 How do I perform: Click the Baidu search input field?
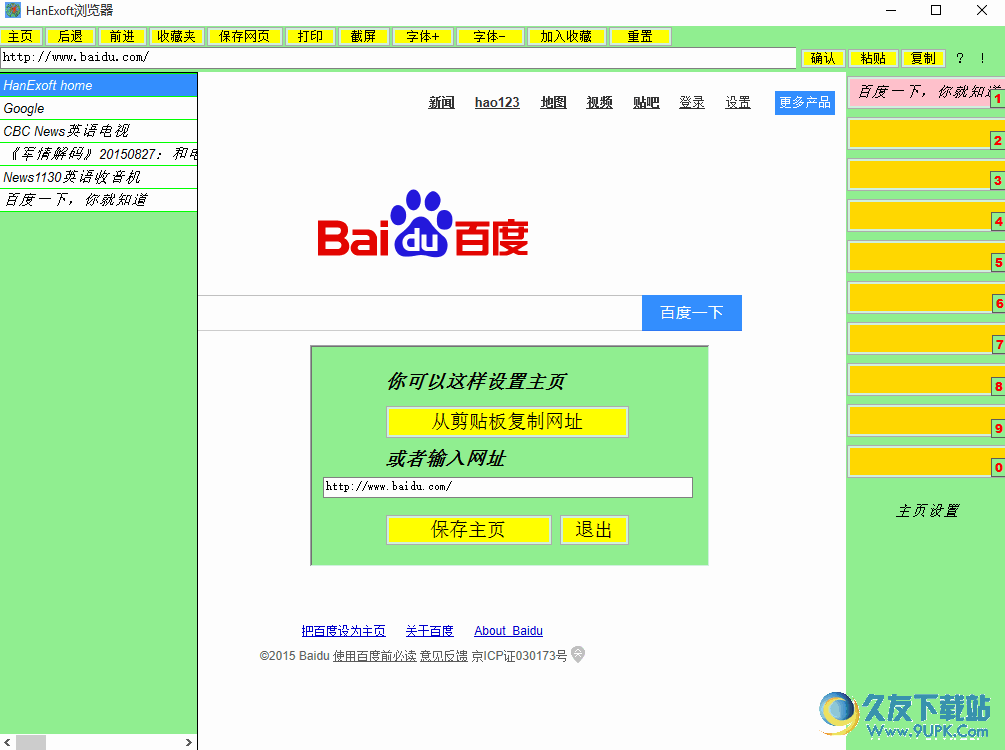[420, 313]
